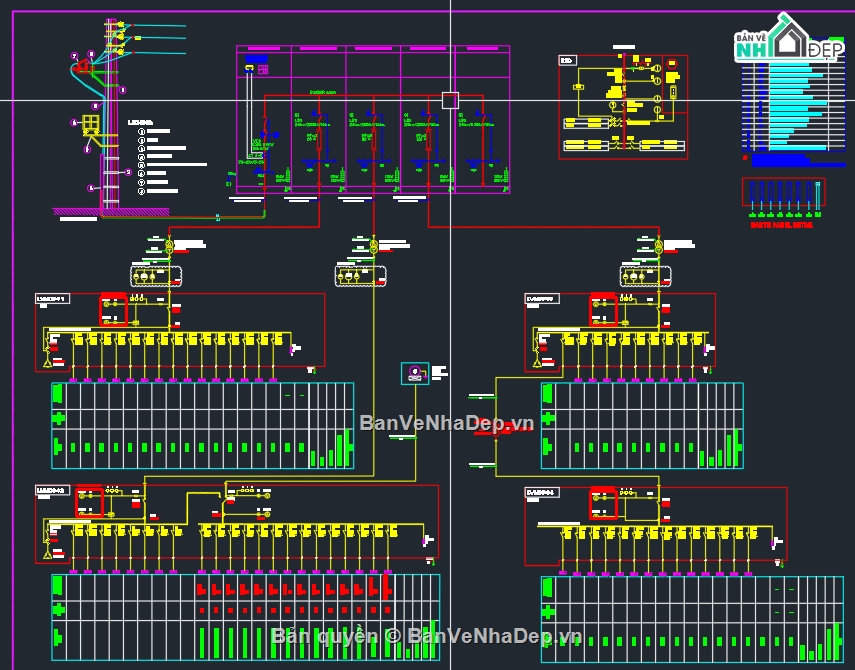The image size is (855, 670).
Task: Click the red EARTH PANEL DETAIL label
Action: [782, 226]
